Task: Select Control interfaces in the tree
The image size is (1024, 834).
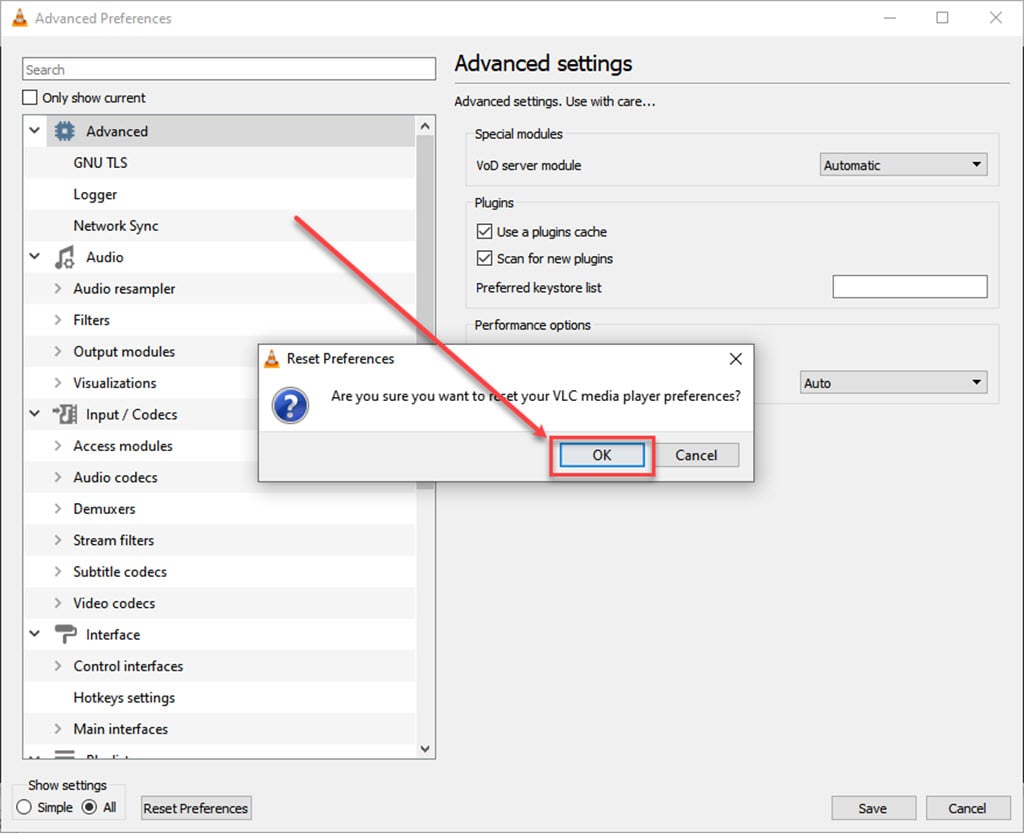Action: 128,666
